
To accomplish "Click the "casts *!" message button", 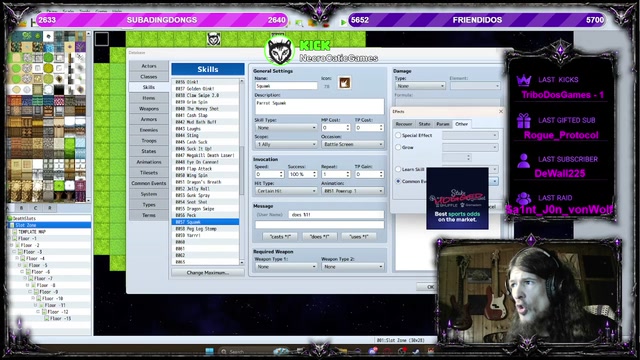I will [x=280, y=237].
